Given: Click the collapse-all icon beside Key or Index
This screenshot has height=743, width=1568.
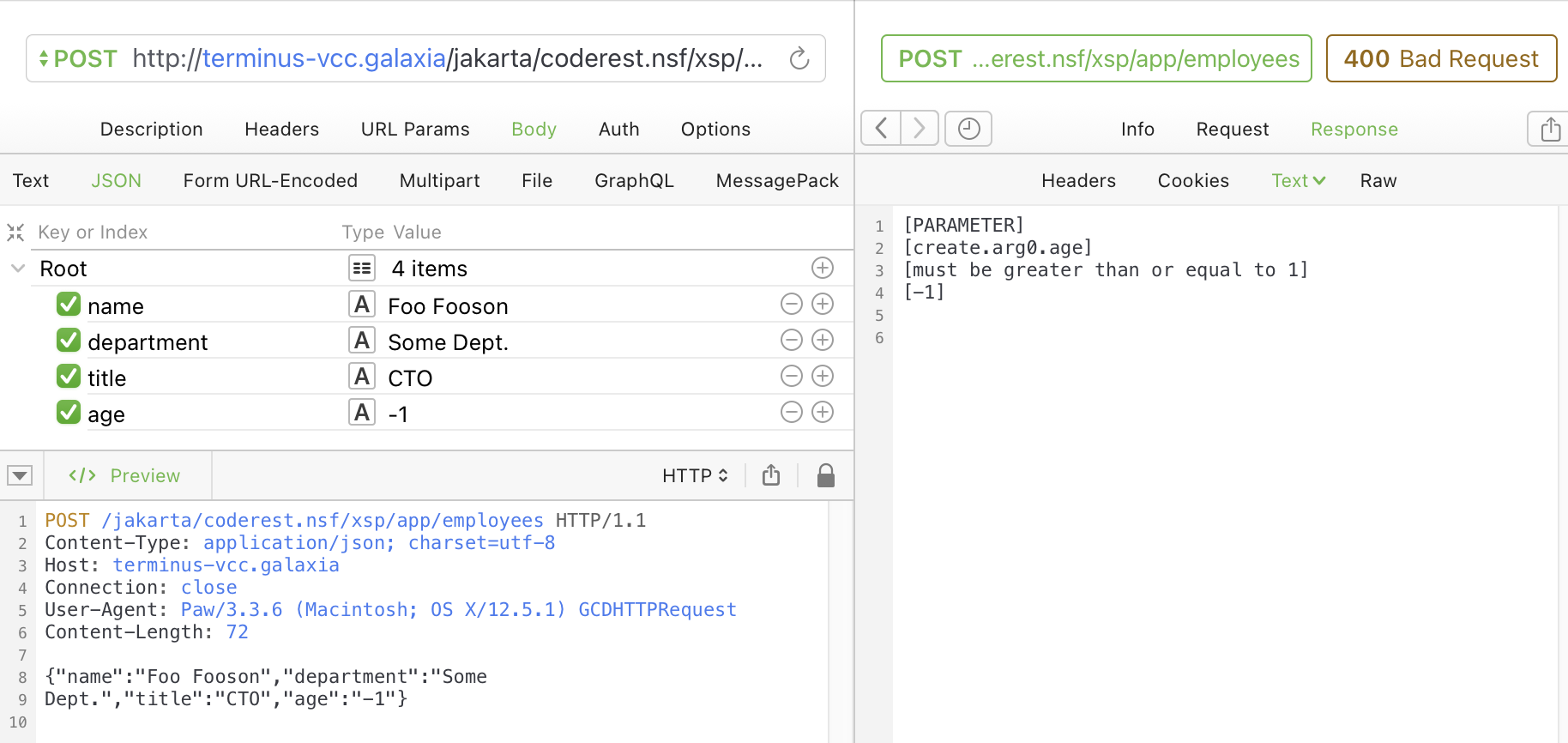Looking at the screenshot, I should (x=15, y=233).
